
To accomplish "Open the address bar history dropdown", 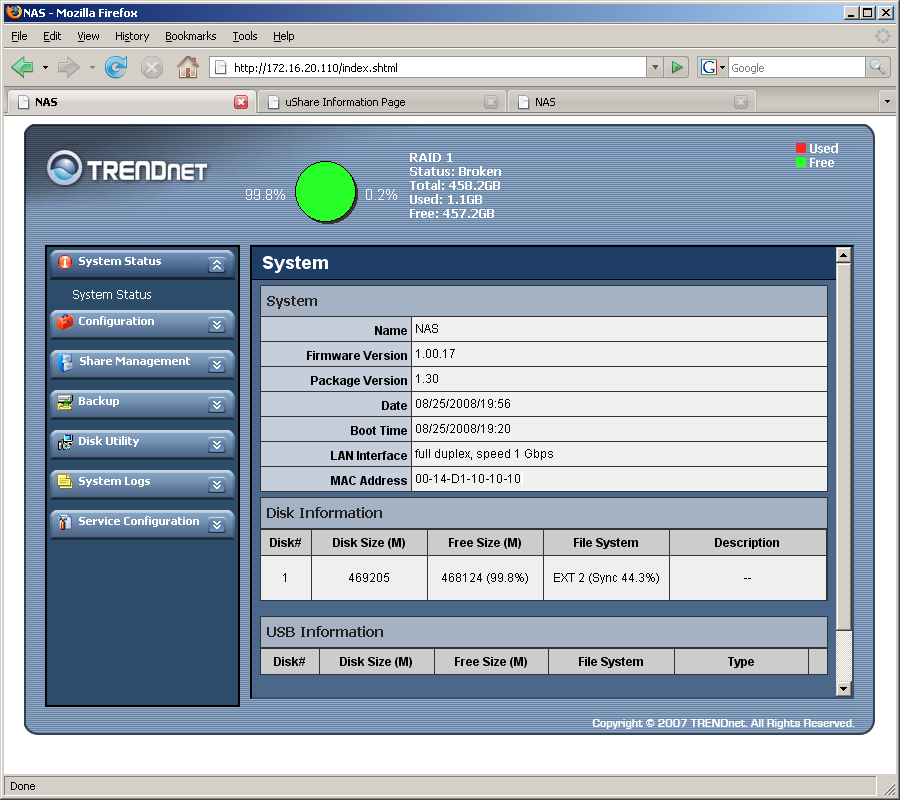I will click(x=655, y=68).
